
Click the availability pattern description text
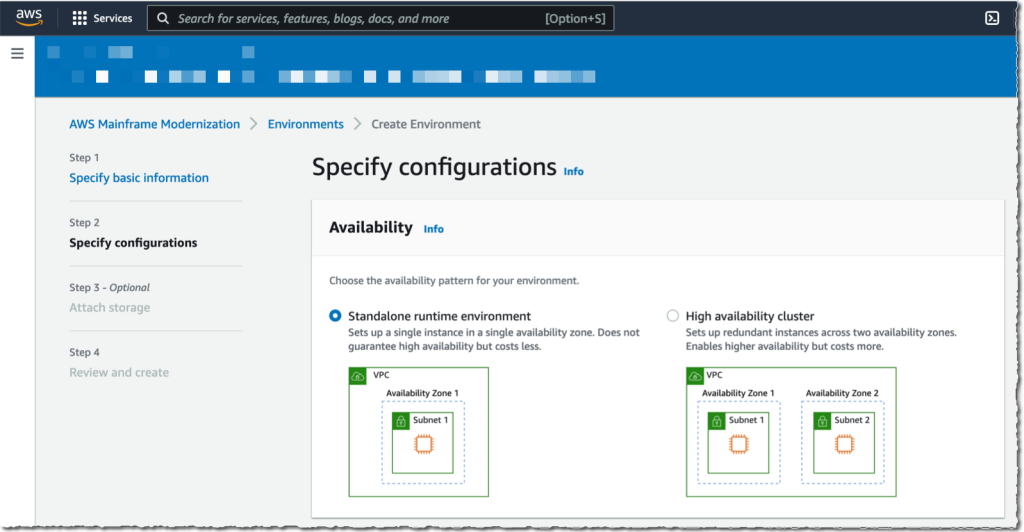tap(454, 281)
